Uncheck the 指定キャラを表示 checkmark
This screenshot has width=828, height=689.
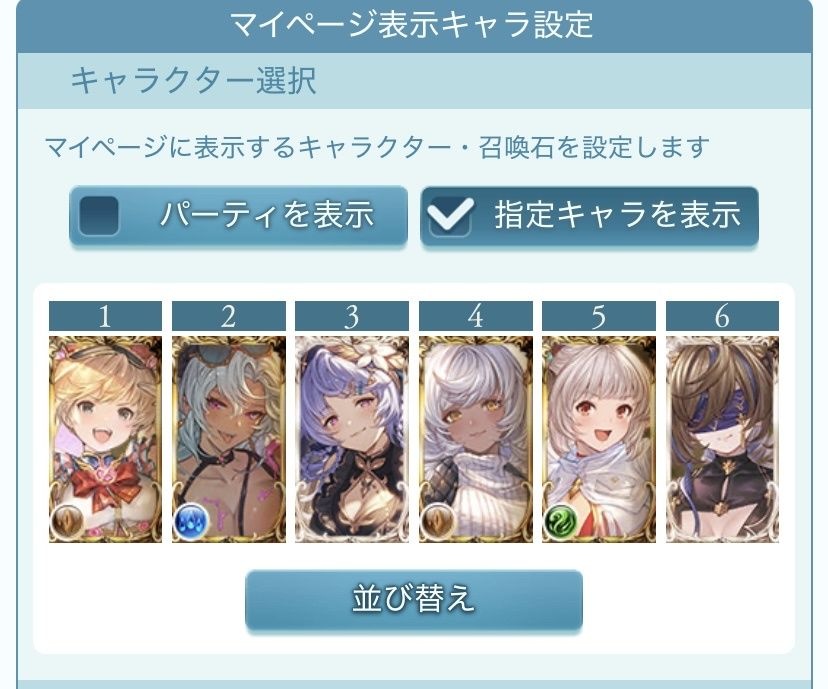tap(450, 215)
